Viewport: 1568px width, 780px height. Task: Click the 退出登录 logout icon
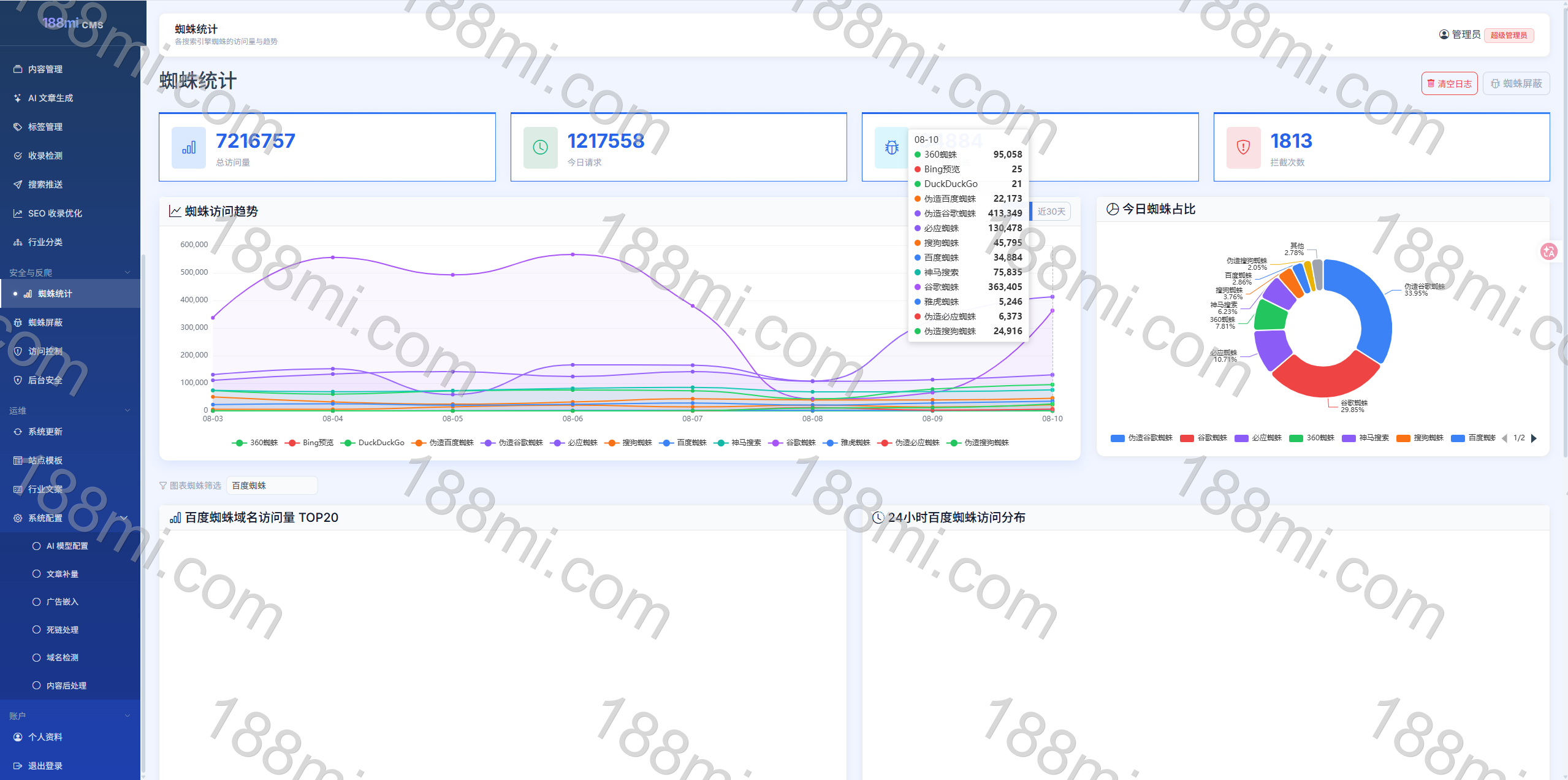pyautogui.click(x=18, y=766)
